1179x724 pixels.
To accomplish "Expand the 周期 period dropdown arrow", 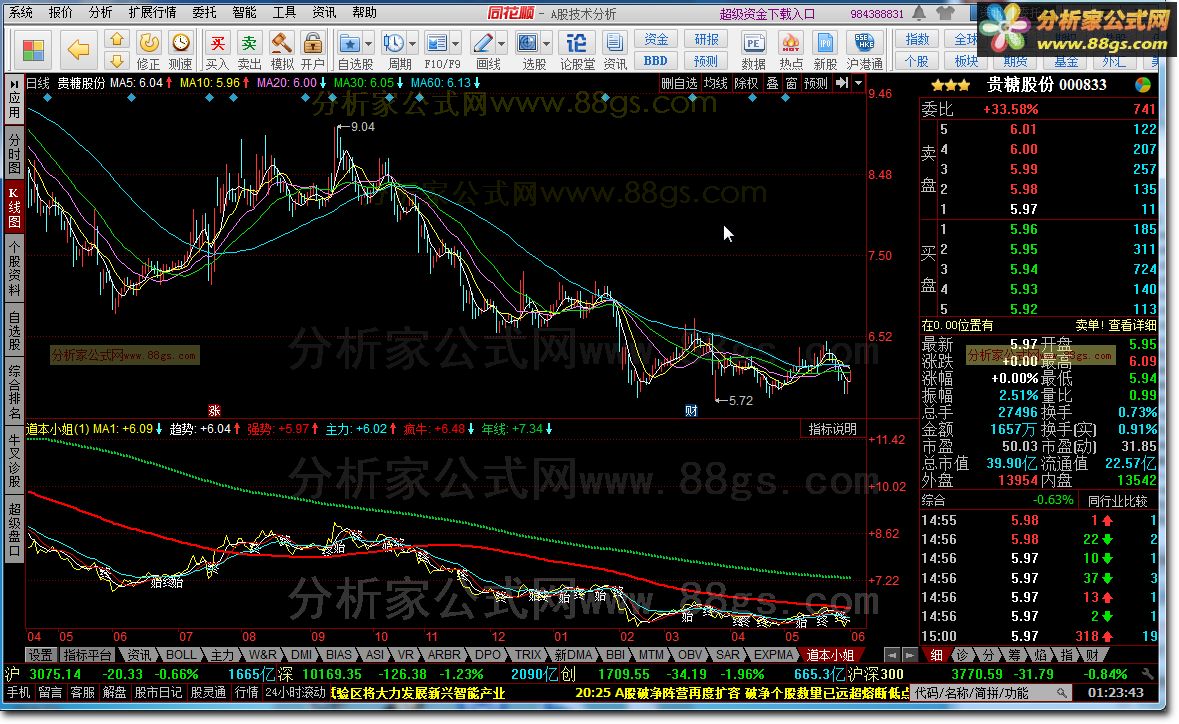I will [411, 44].
